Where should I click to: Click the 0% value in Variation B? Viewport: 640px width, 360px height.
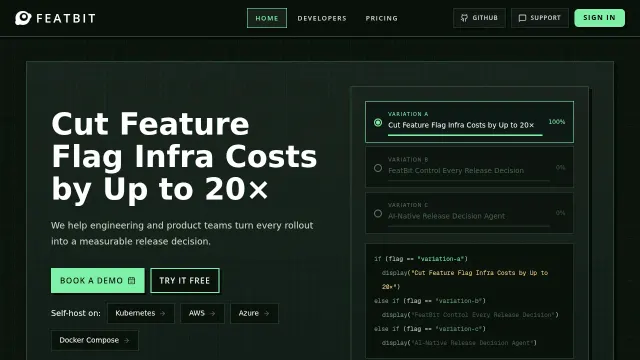(x=560, y=167)
